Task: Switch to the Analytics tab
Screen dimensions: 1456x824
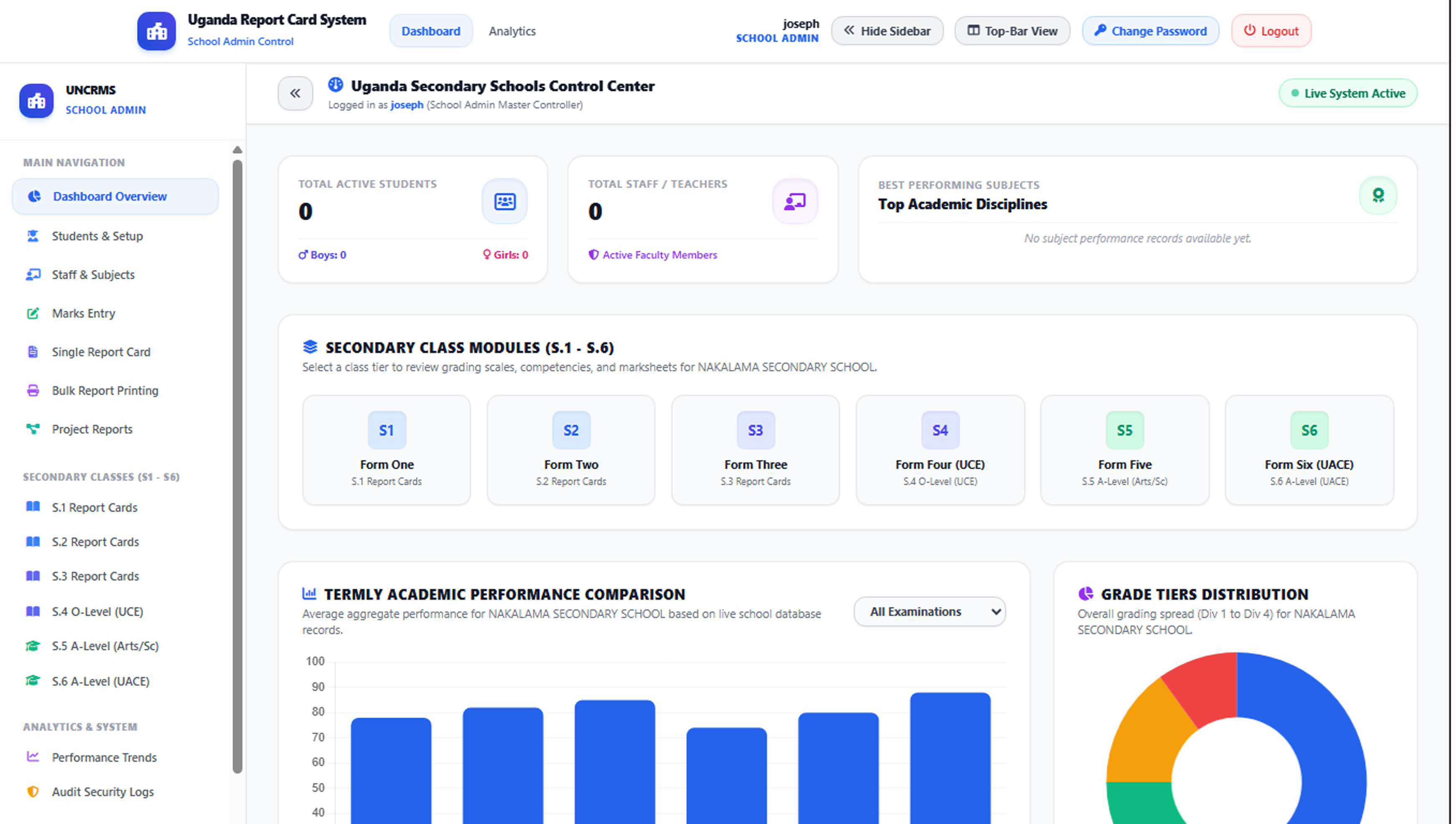Action: [512, 31]
